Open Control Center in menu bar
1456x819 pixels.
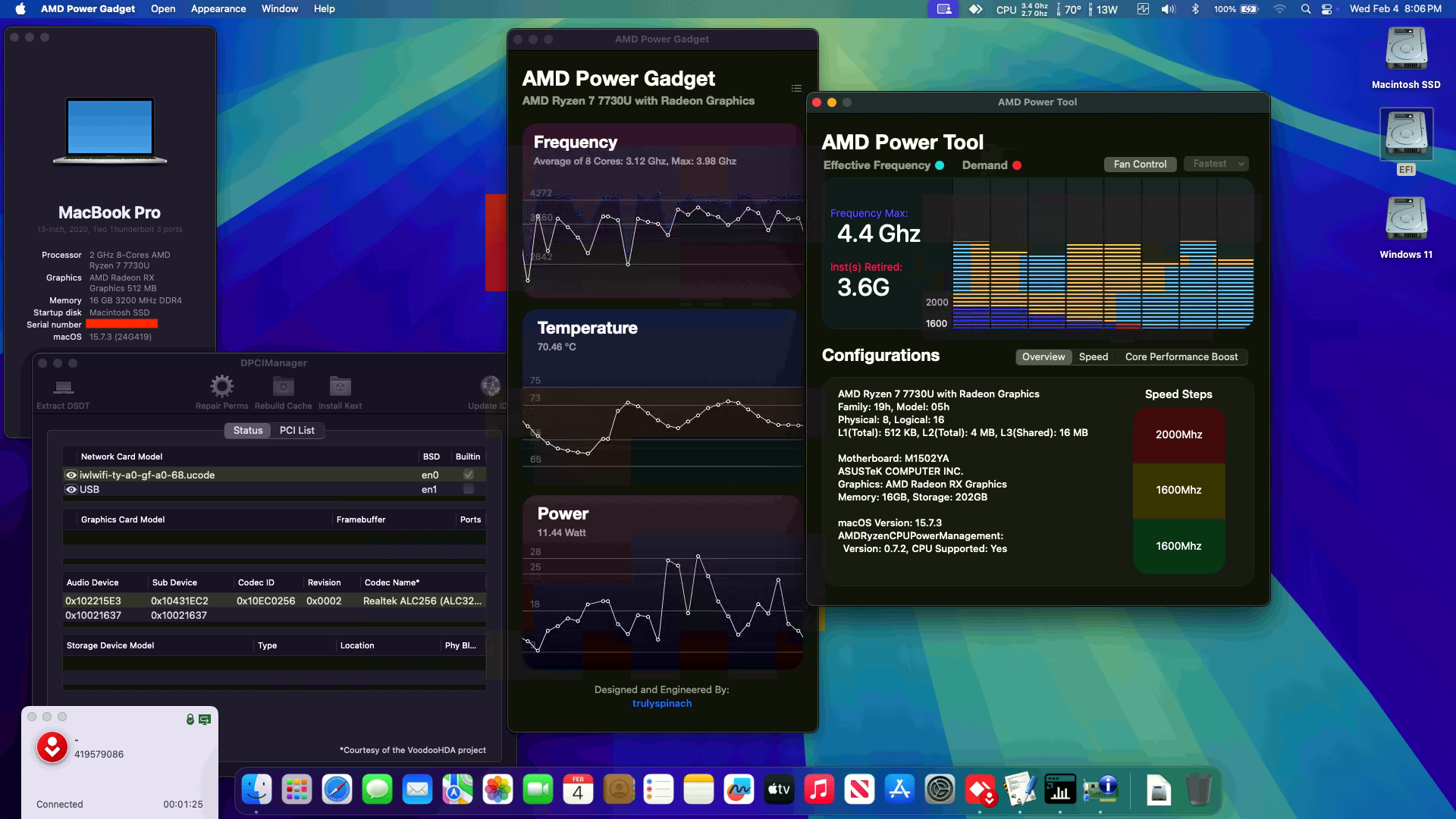pyautogui.click(x=1327, y=9)
